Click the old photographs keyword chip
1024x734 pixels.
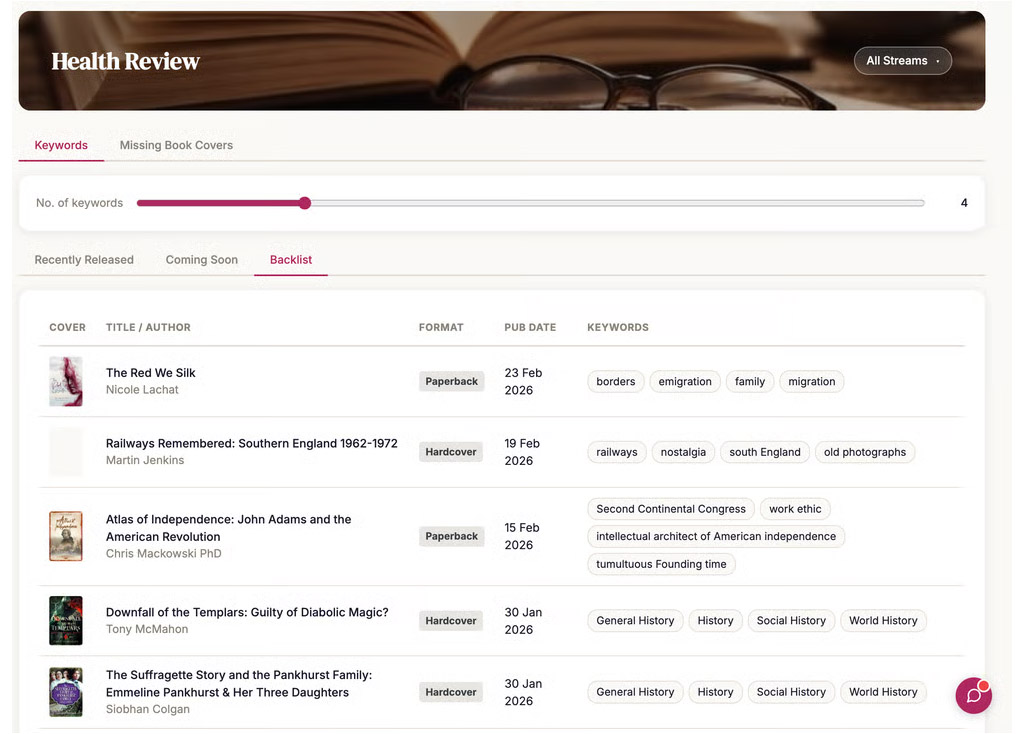point(865,452)
